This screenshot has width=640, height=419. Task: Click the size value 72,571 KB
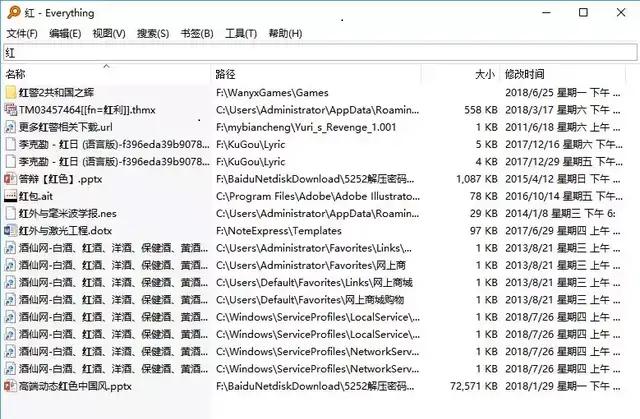474,386
